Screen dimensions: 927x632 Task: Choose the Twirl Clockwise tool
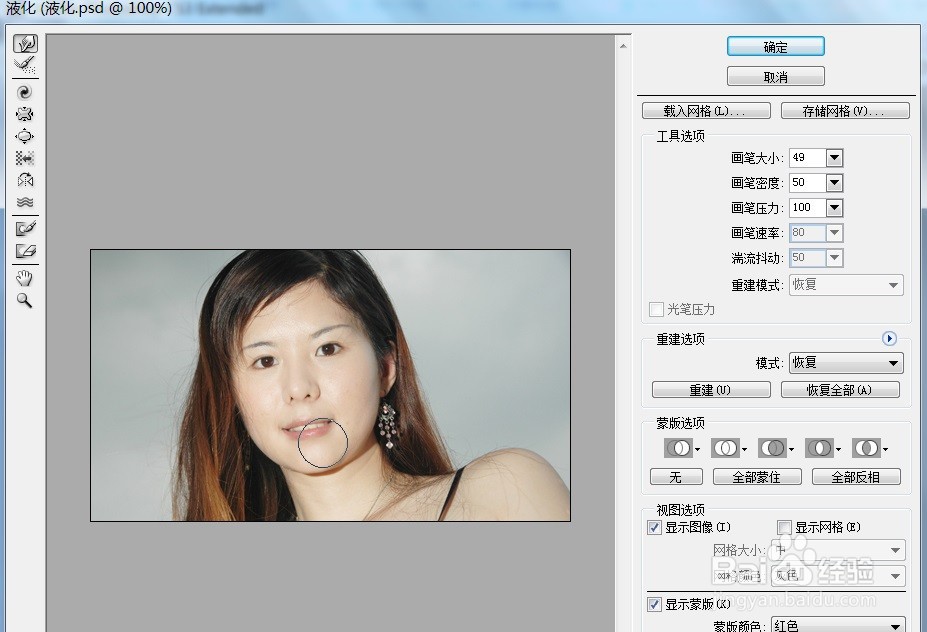coord(25,91)
